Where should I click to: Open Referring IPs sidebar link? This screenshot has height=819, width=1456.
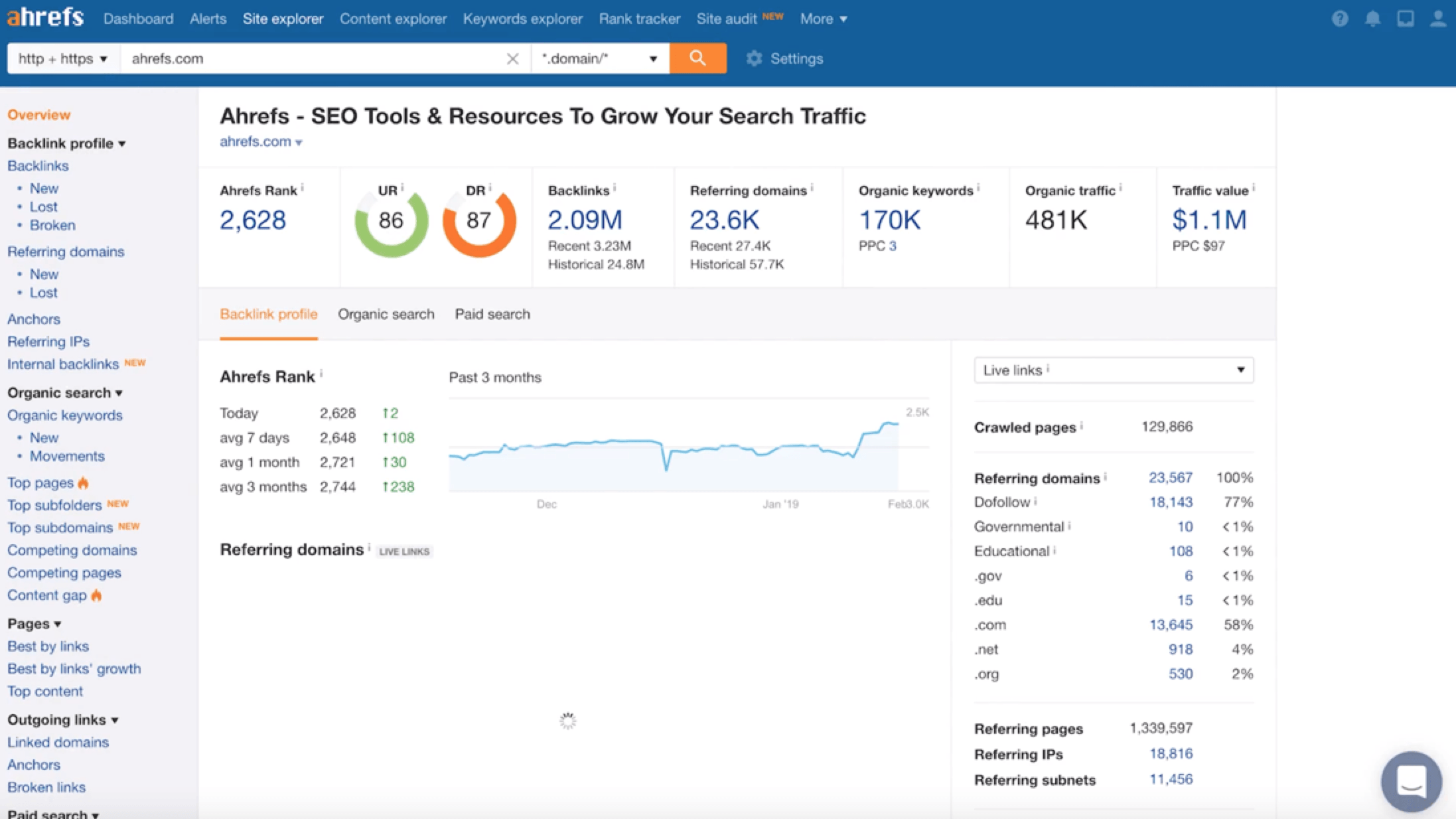tap(48, 341)
